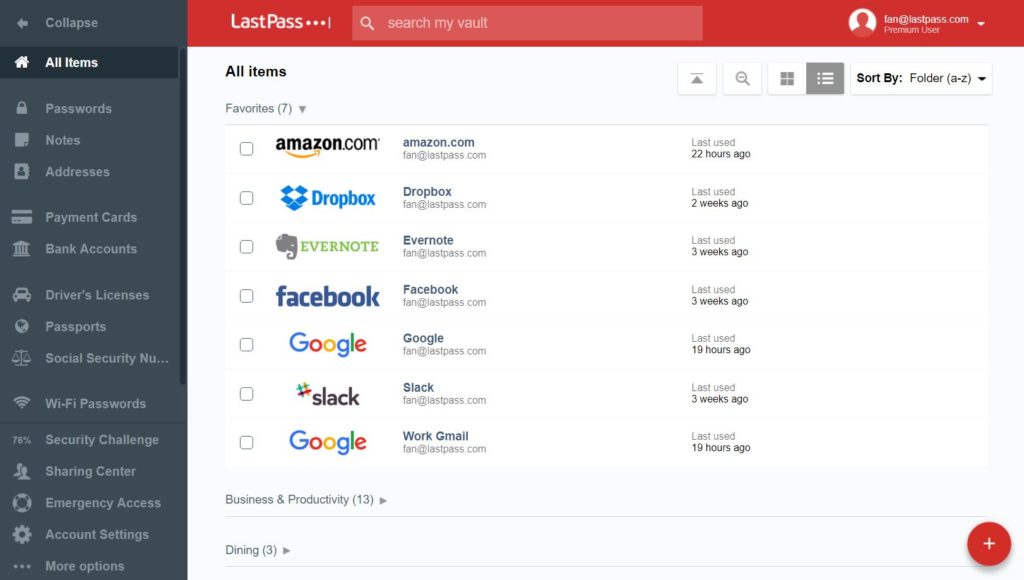This screenshot has width=1024, height=580.
Task: Click the Evernote site logo
Action: click(x=327, y=246)
